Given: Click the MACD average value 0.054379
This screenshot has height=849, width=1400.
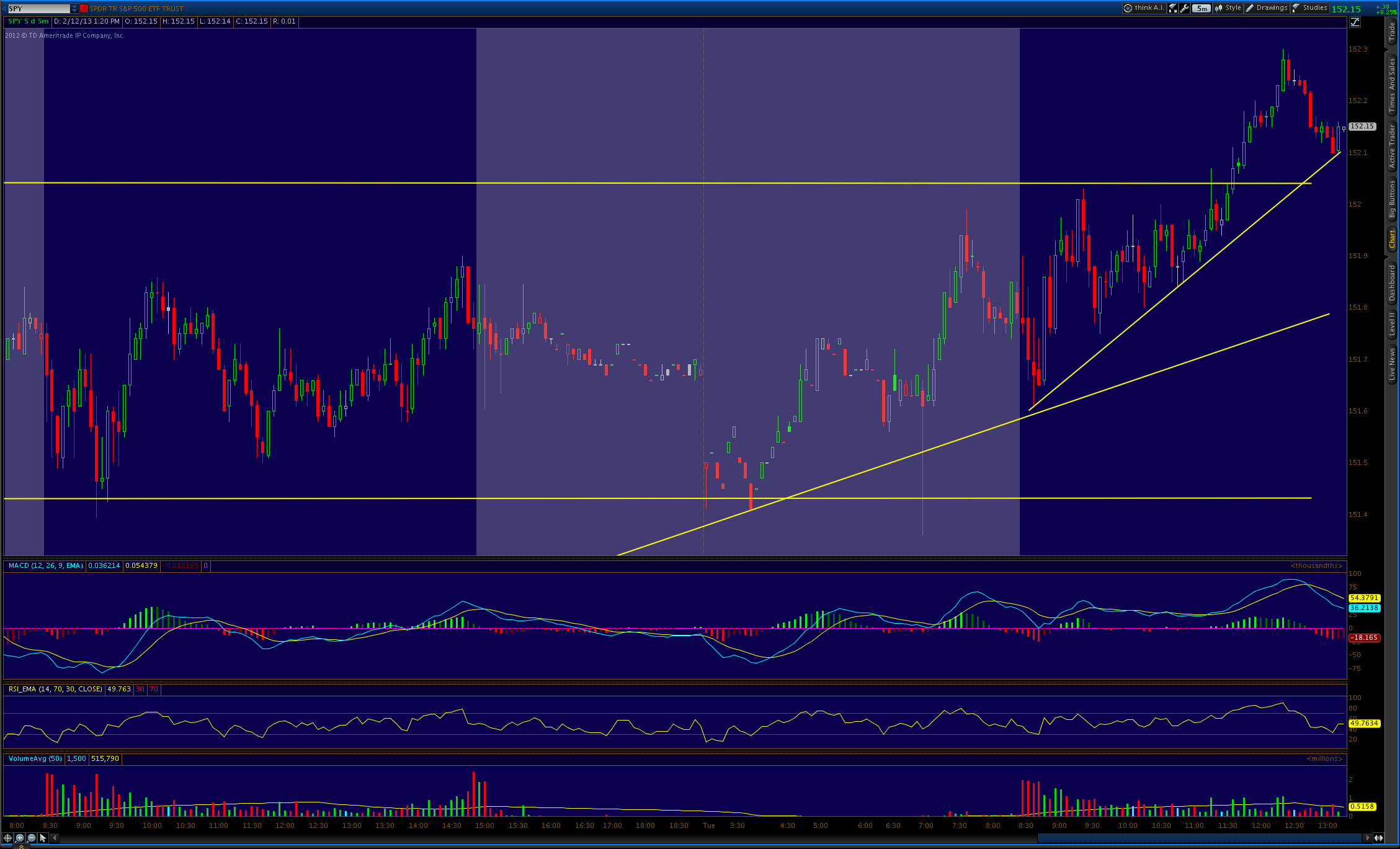Looking at the screenshot, I should (141, 565).
